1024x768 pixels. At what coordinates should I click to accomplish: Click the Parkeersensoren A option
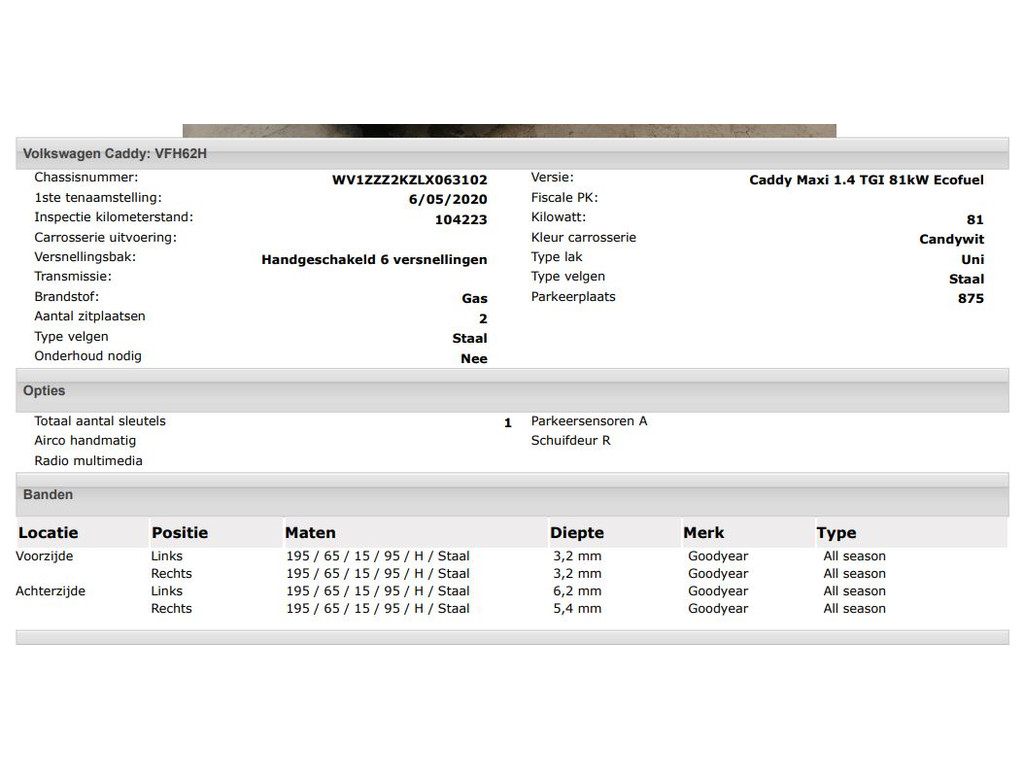click(589, 421)
